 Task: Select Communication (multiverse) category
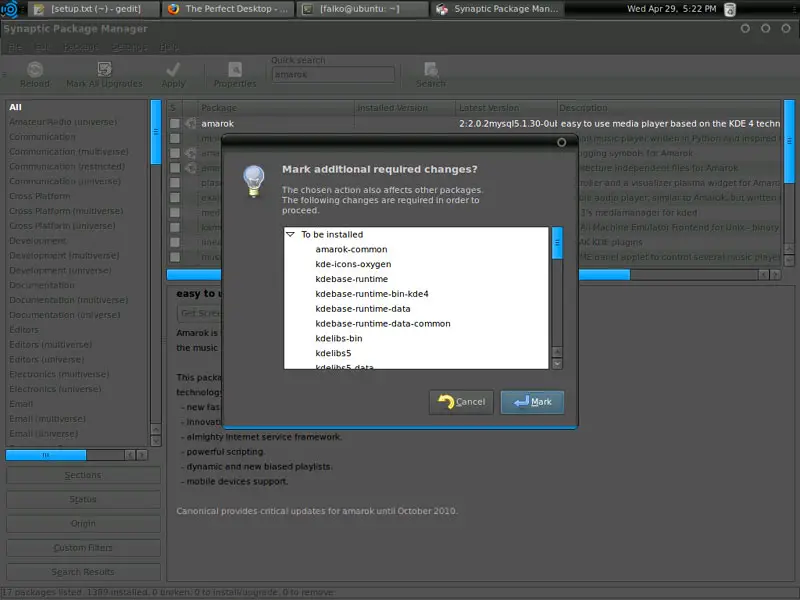pyautogui.click(x=69, y=152)
